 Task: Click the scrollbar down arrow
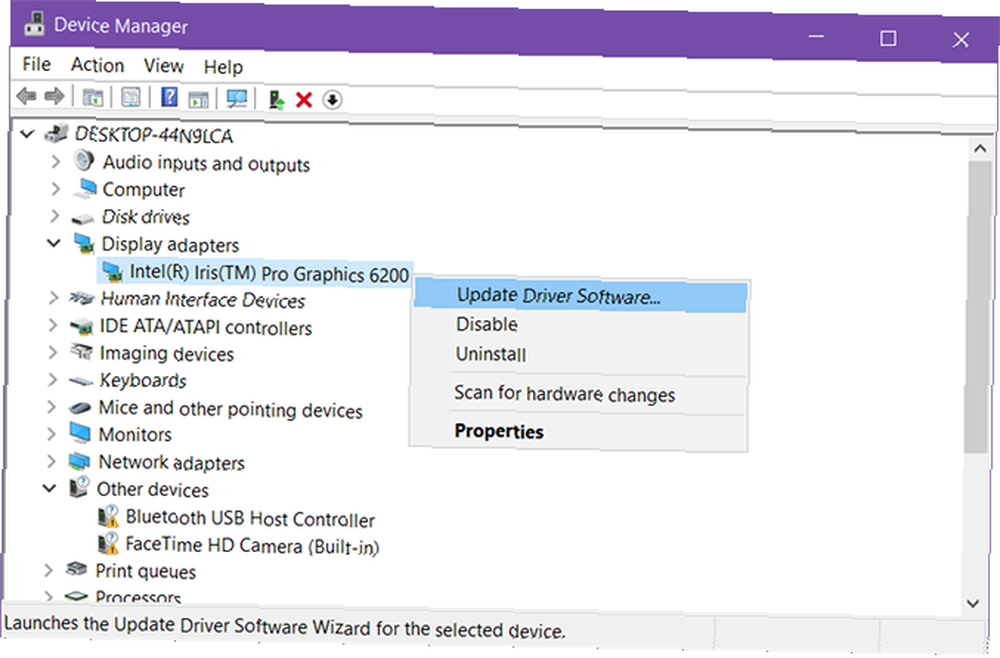tap(973, 603)
